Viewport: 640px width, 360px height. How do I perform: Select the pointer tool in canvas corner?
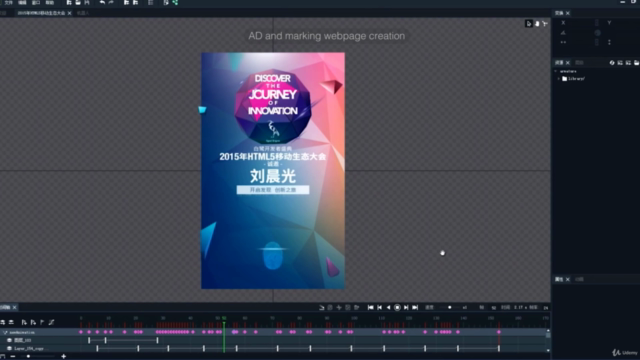click(529, 24)
